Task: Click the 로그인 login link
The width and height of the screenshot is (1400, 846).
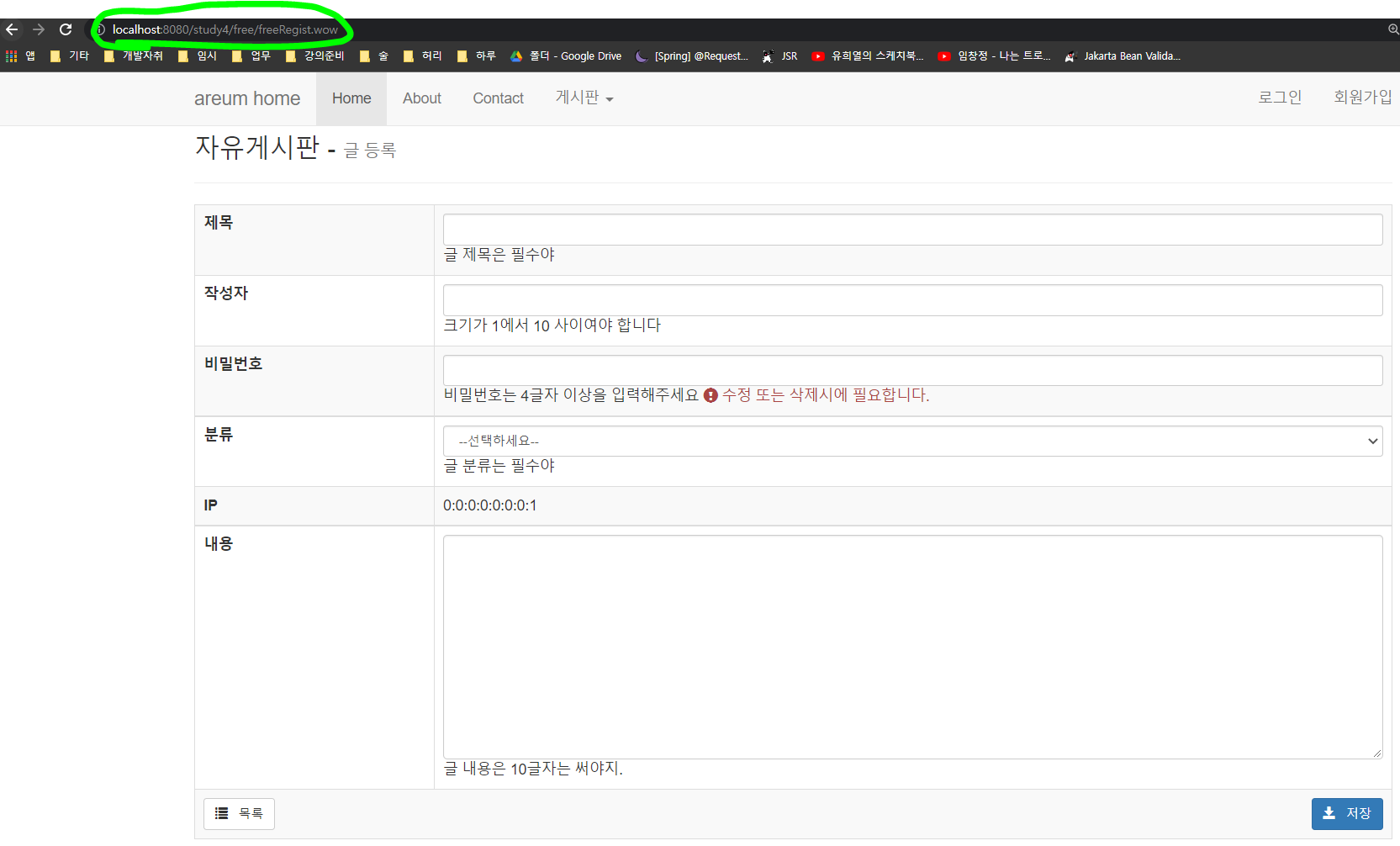Action: click(1280, 98)
